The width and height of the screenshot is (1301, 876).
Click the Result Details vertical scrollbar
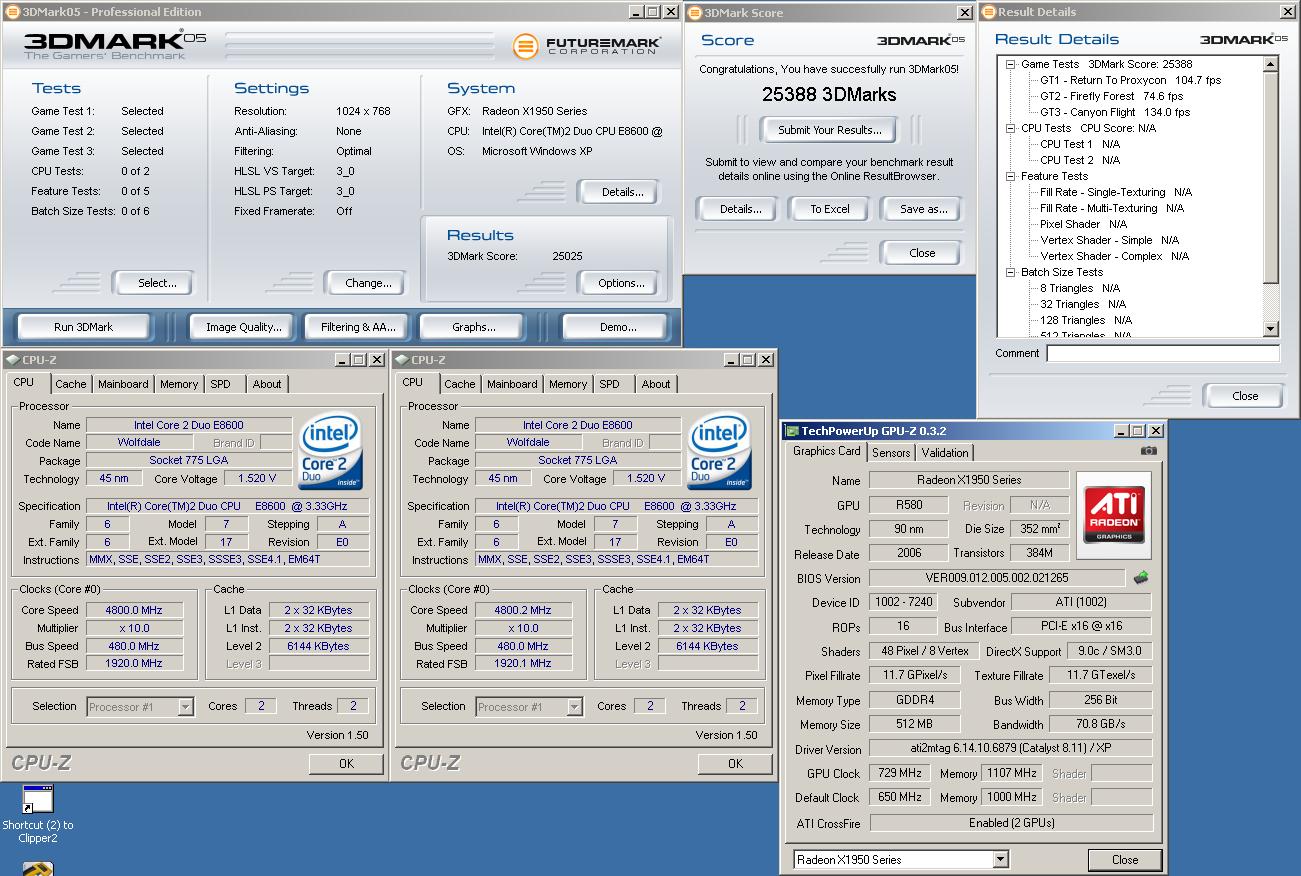(x=1271, y=197)
